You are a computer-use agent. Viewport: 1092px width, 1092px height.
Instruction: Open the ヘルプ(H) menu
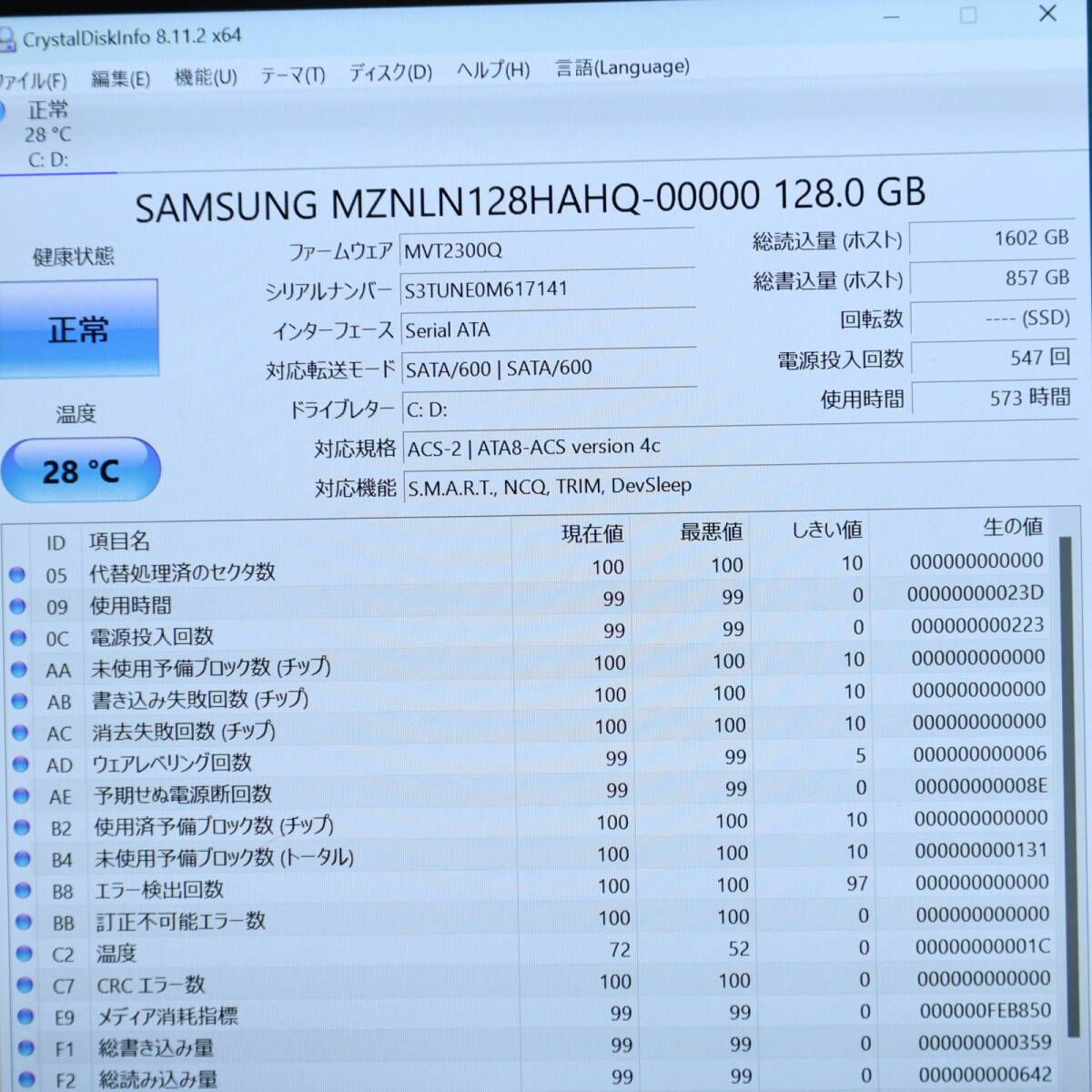point(493,70)
